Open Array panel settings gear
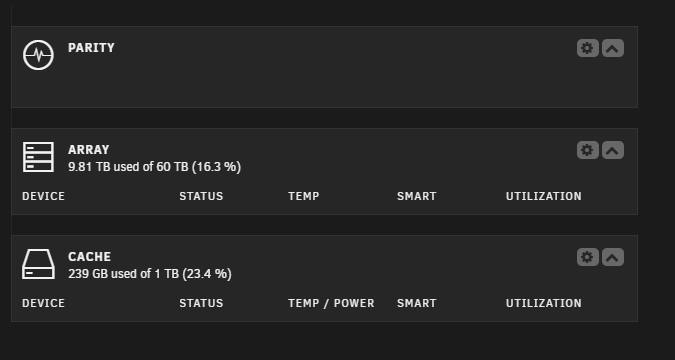 588,150
